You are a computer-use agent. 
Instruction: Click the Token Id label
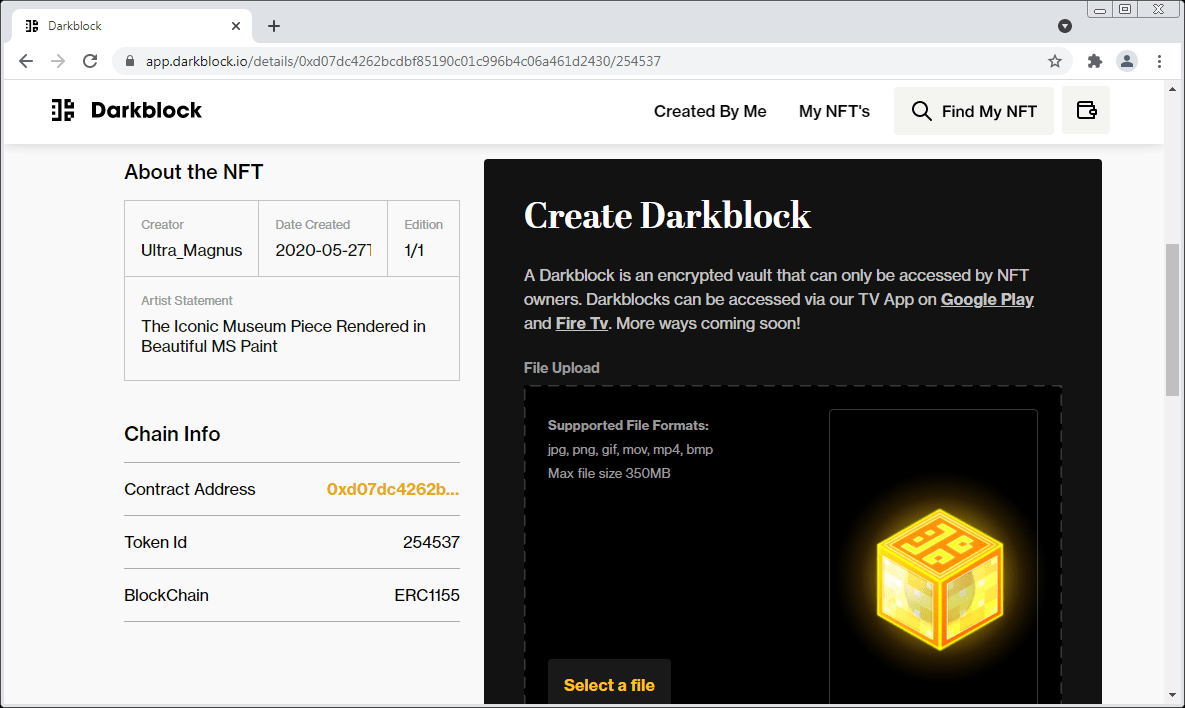[x=155, y=542]
